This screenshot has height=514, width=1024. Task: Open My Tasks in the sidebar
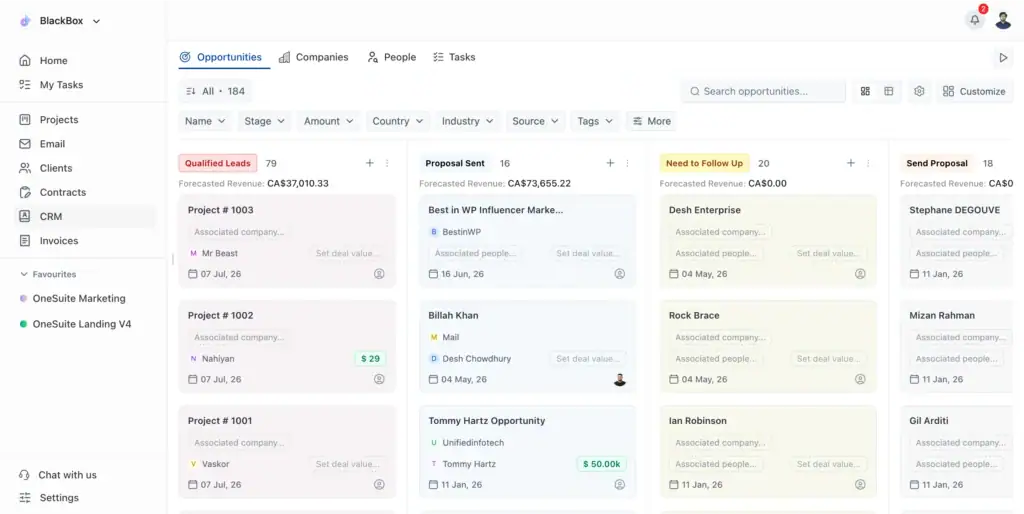click(x=84, y=85)
